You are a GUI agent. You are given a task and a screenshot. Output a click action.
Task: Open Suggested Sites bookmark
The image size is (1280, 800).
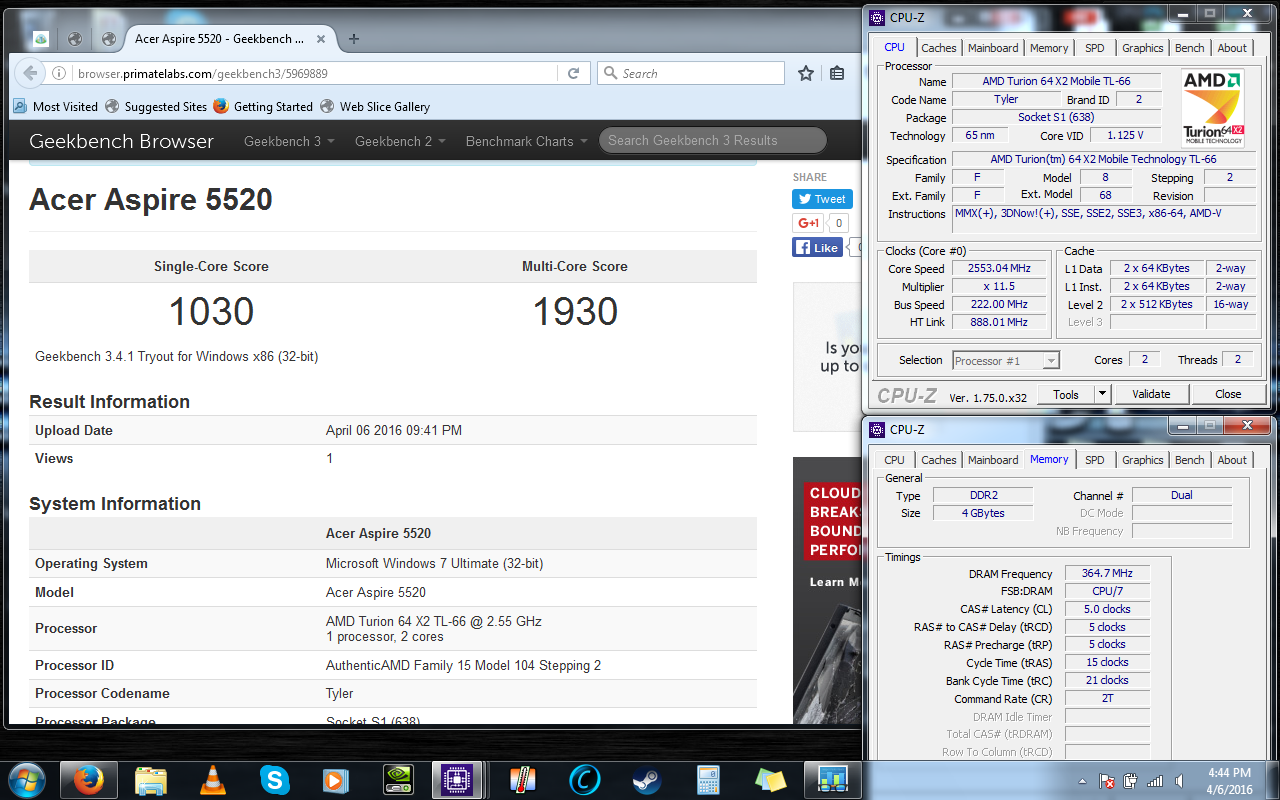click(156, 106)
